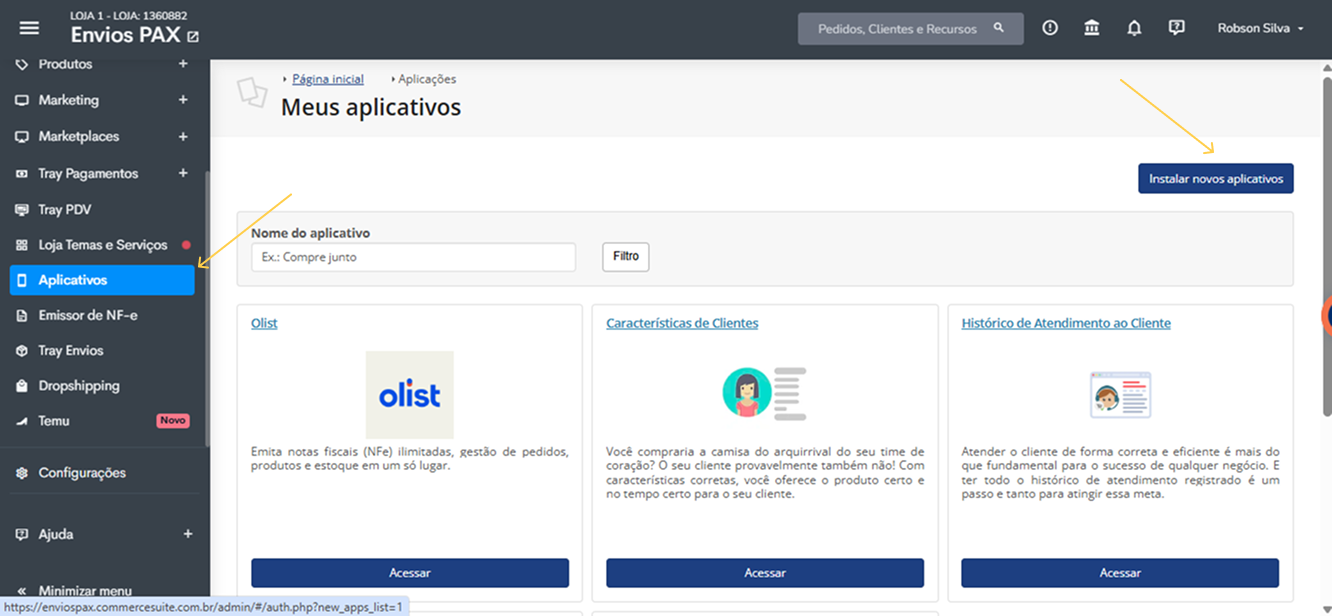Viewport: 1332px width, 616px height.
Task: Click the help chat icon in header
Action: [x=1176, y=28]
